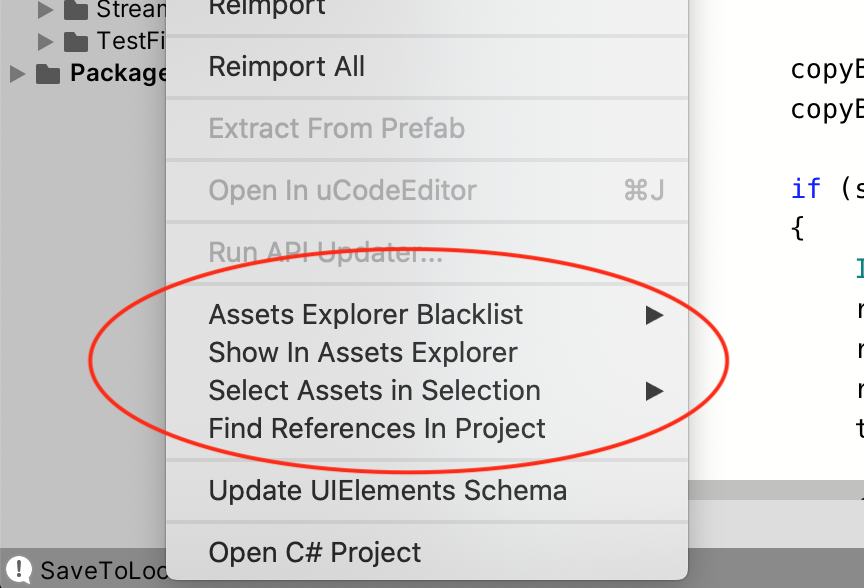Click the Reimport All menu entry

click(427, 67)
